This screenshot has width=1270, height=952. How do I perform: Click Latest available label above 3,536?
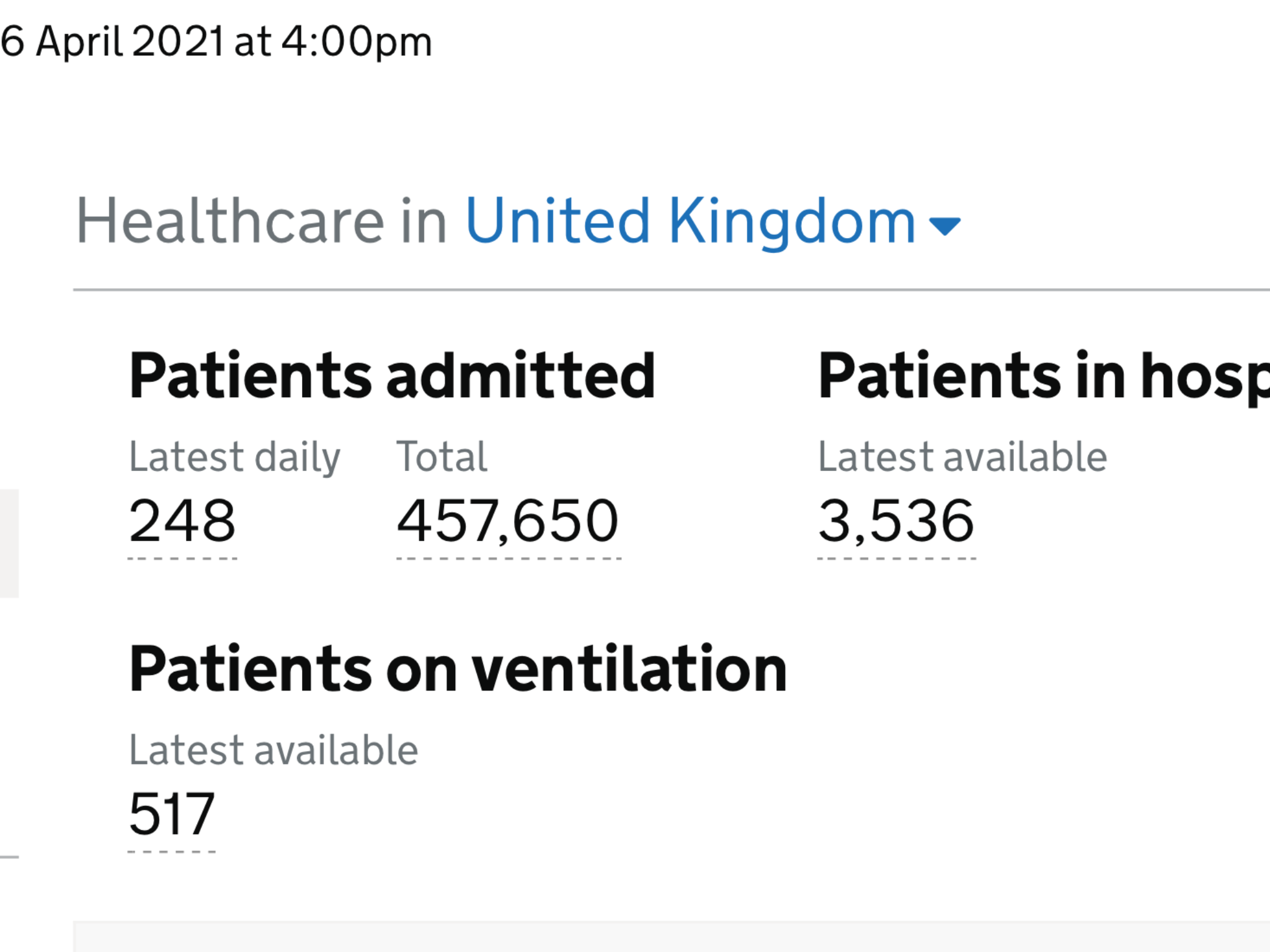pos(962,456)
